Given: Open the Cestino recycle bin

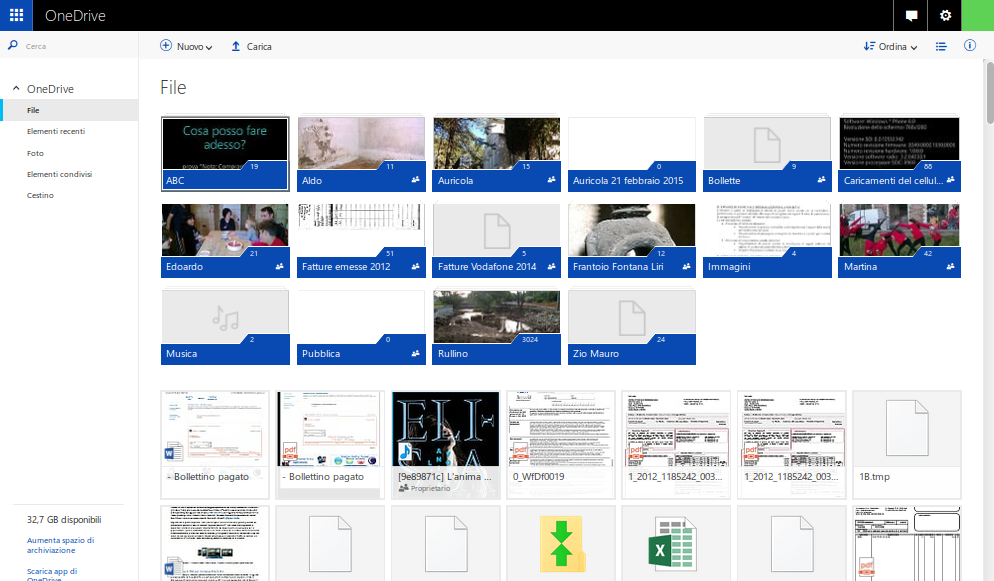Looking at the screenshot, I should tap(40, 195).
